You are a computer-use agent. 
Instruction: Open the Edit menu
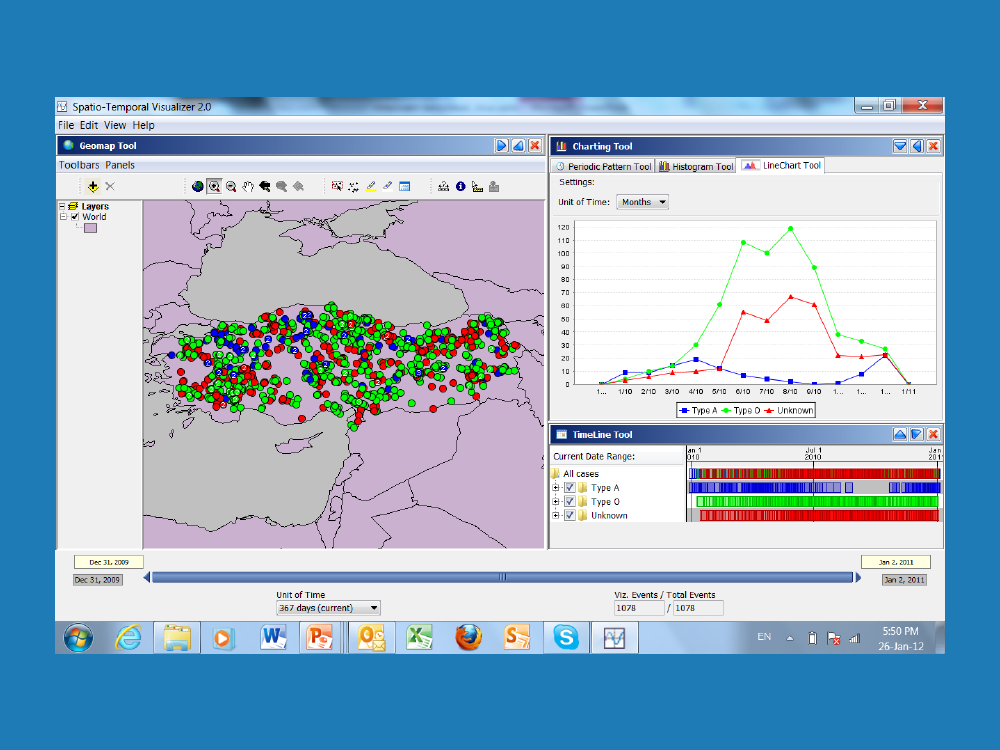pos(89,125)
